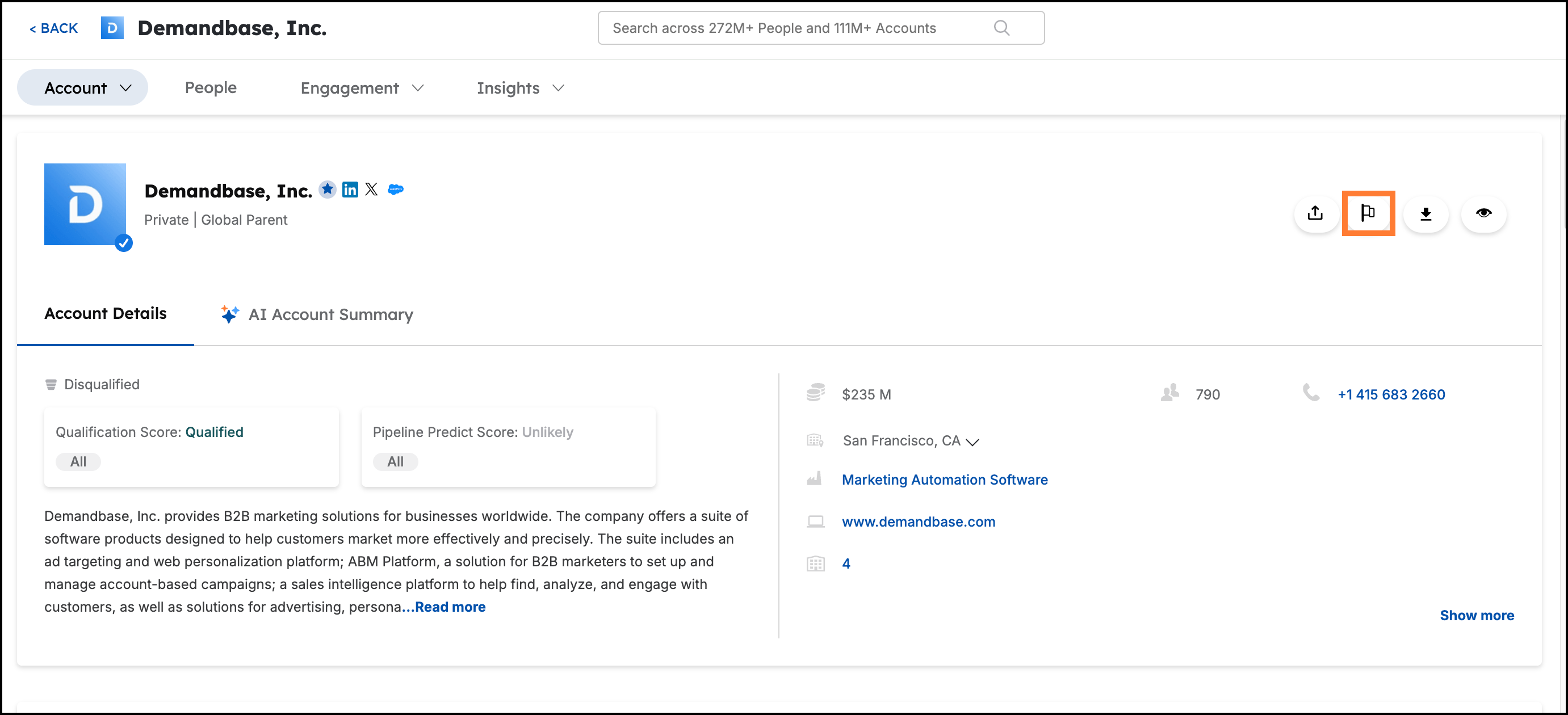Open the X social profile icon
Screen dimensions: 1568x715
[x=371, y=190]
